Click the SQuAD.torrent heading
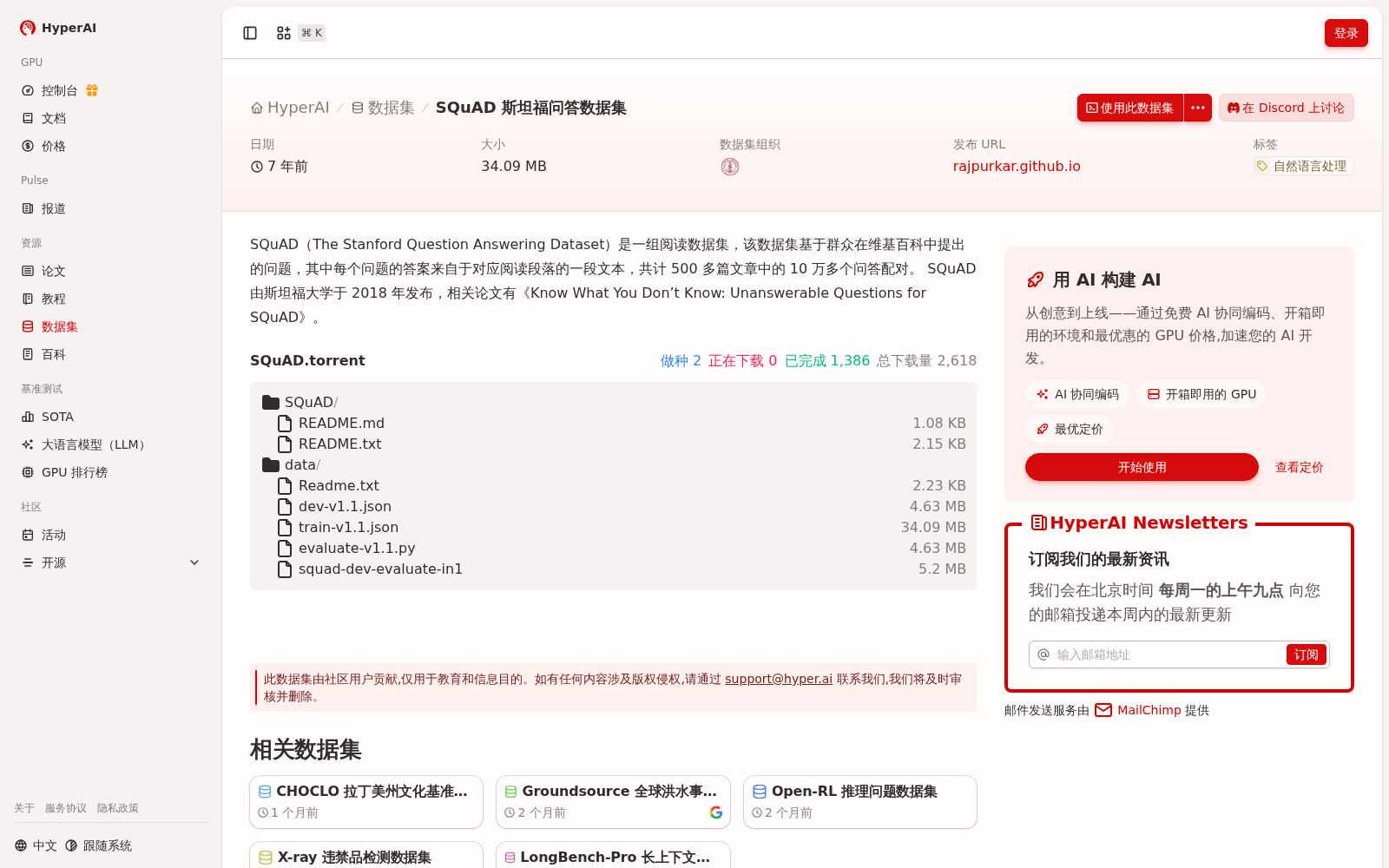 click(x=307, y=360)
